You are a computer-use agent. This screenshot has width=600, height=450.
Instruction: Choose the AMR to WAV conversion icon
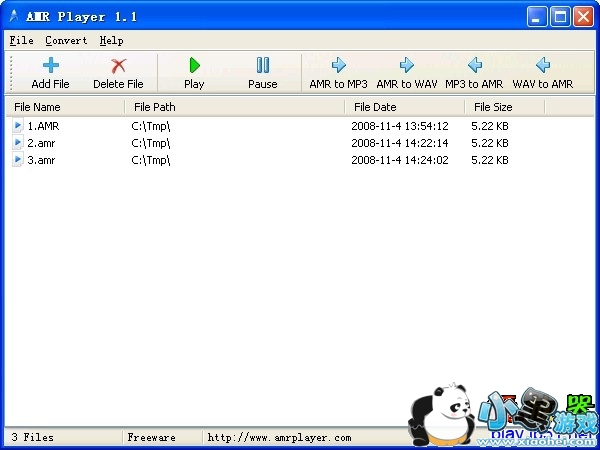pos(407,66)
